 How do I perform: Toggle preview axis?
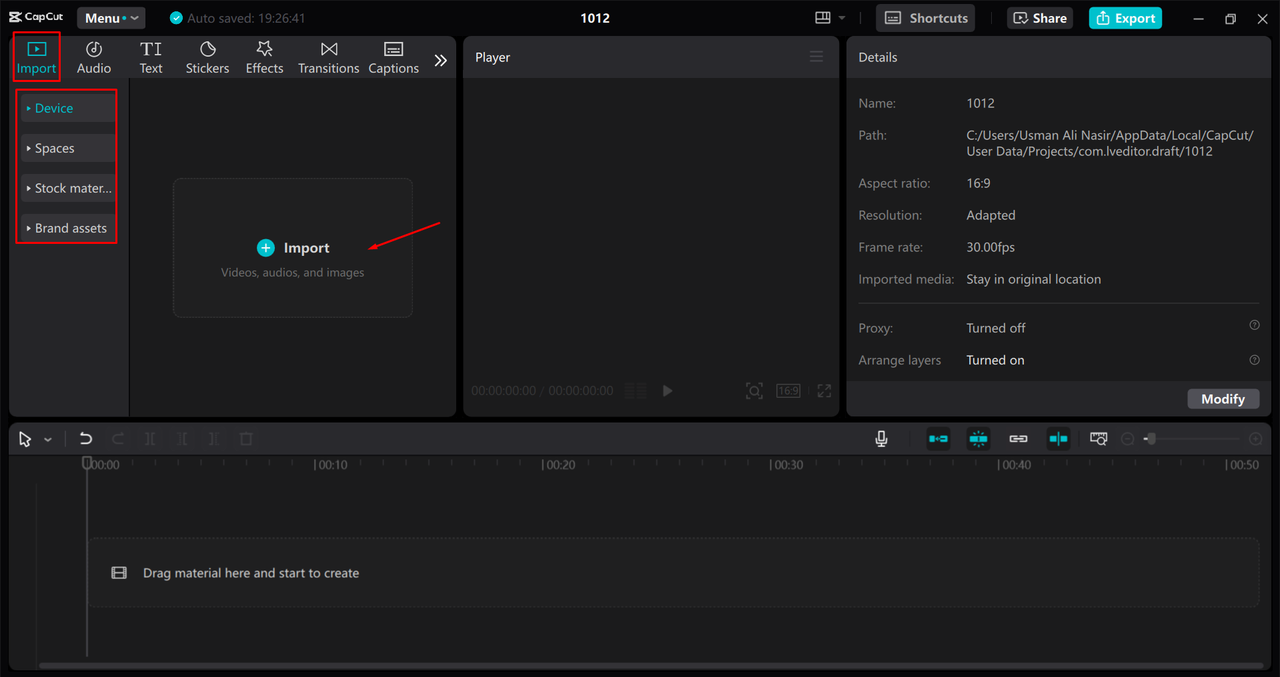(x=1058, y=439)
